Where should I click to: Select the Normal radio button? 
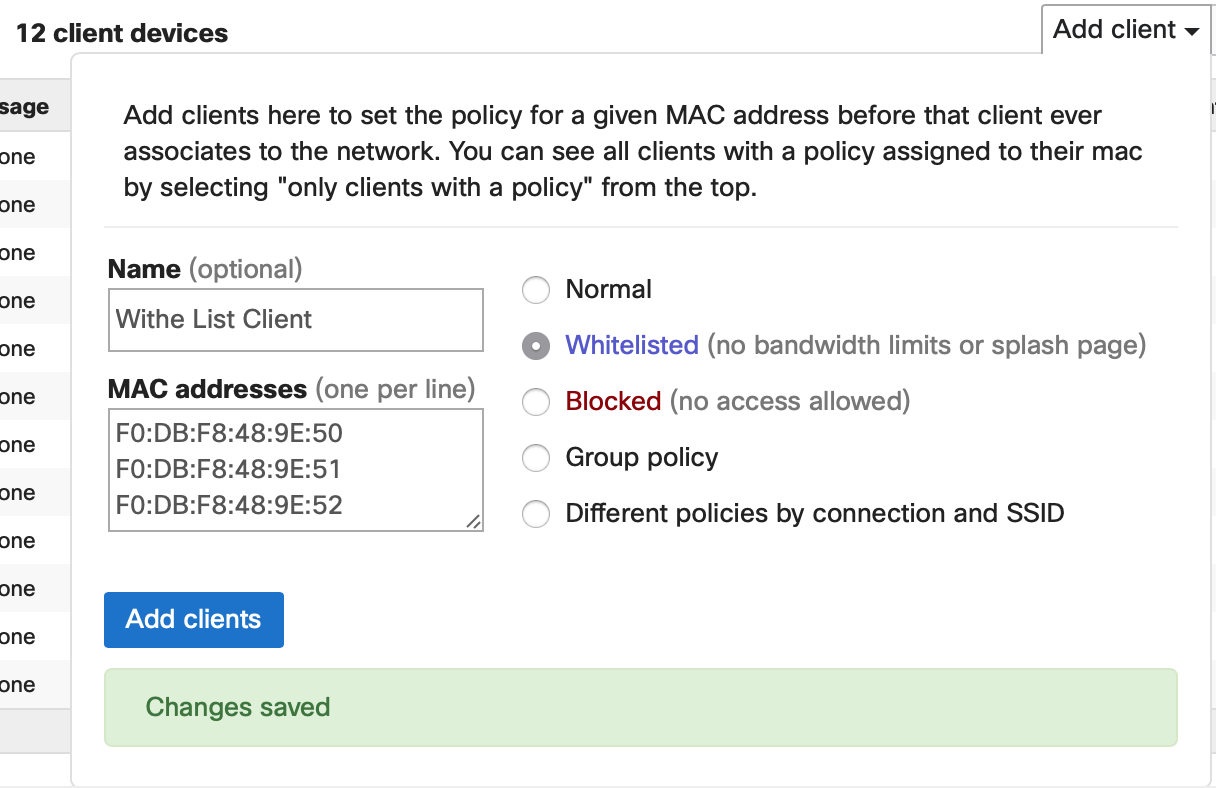(x=537, y=290)
